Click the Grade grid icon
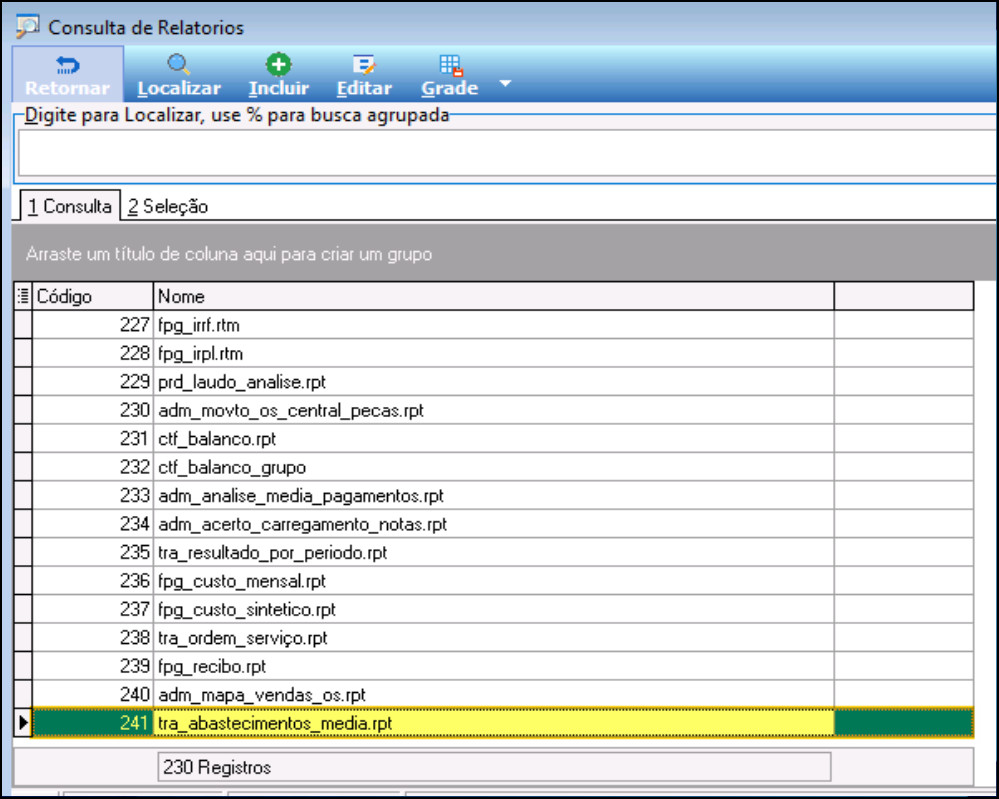The image size is (999, 799). pos(450,65)
